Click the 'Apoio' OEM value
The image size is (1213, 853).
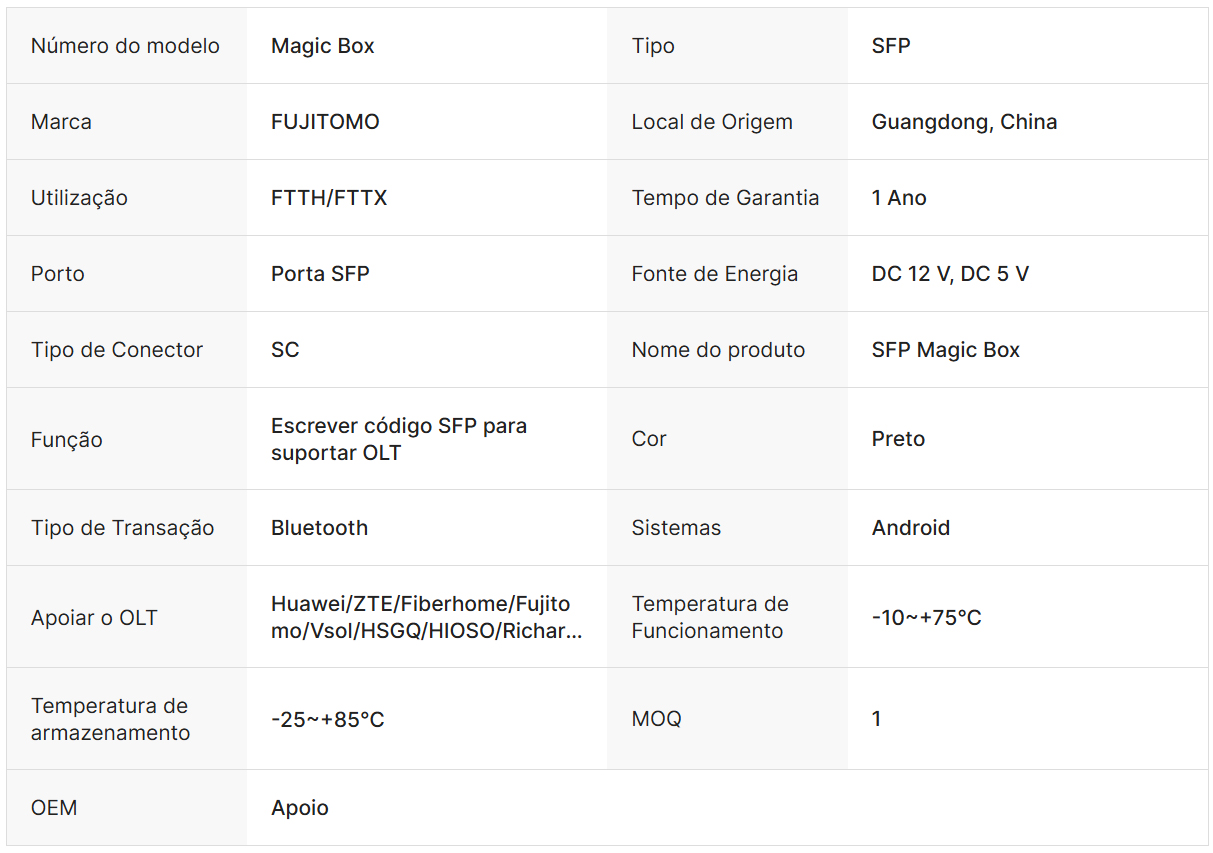pos(299,808)
